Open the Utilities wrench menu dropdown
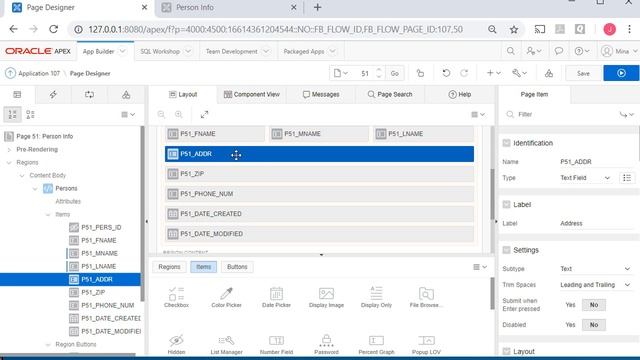The height and width of the screenshot is (360, 640). coord(520,73)
